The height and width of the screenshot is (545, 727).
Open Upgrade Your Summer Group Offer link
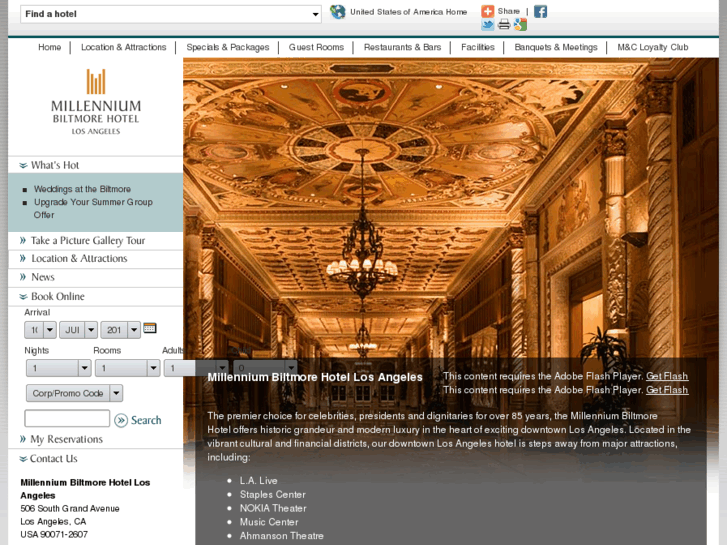[x=93, y=208]
